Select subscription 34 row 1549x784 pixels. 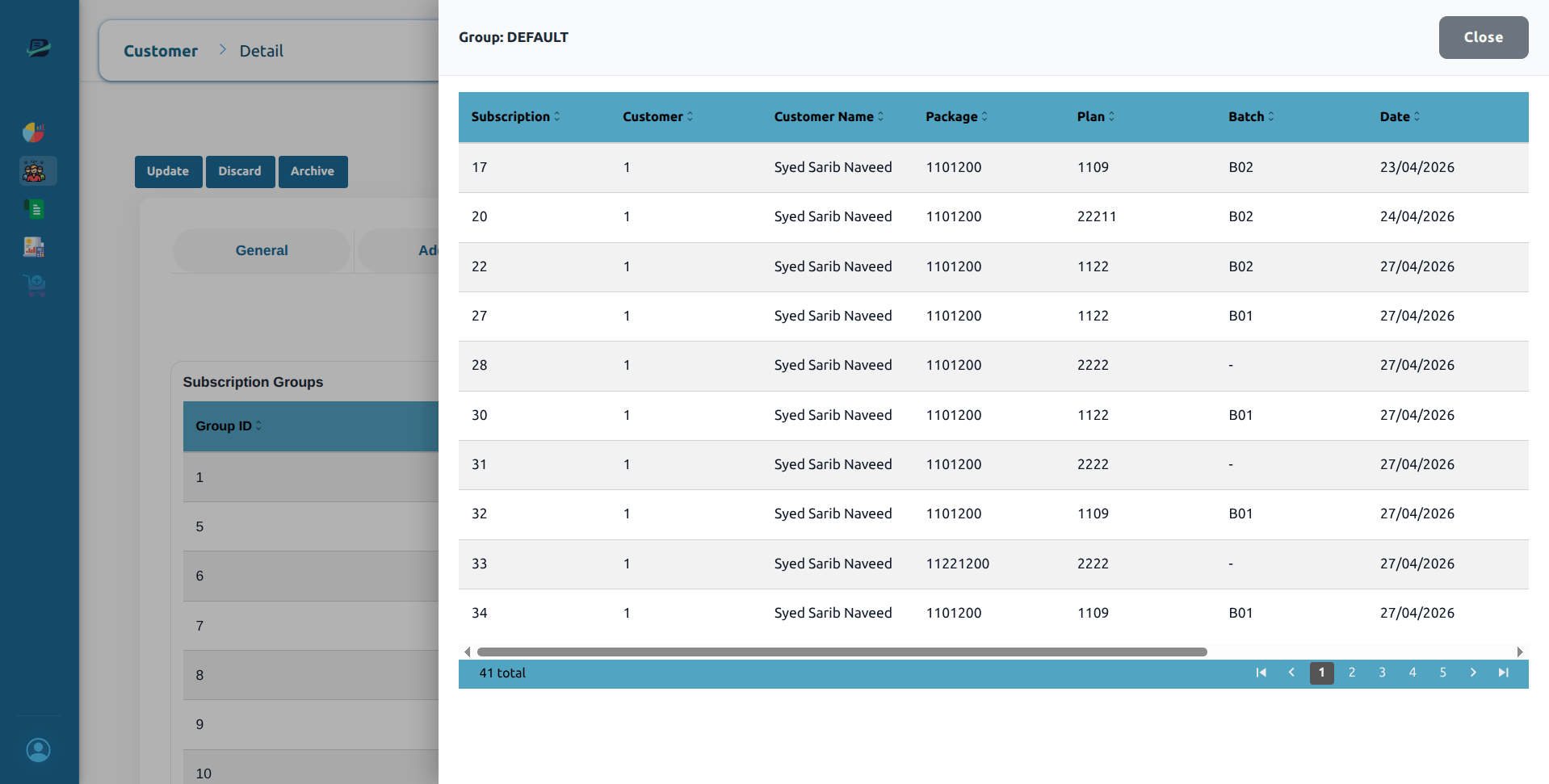(x=993, y=614)
